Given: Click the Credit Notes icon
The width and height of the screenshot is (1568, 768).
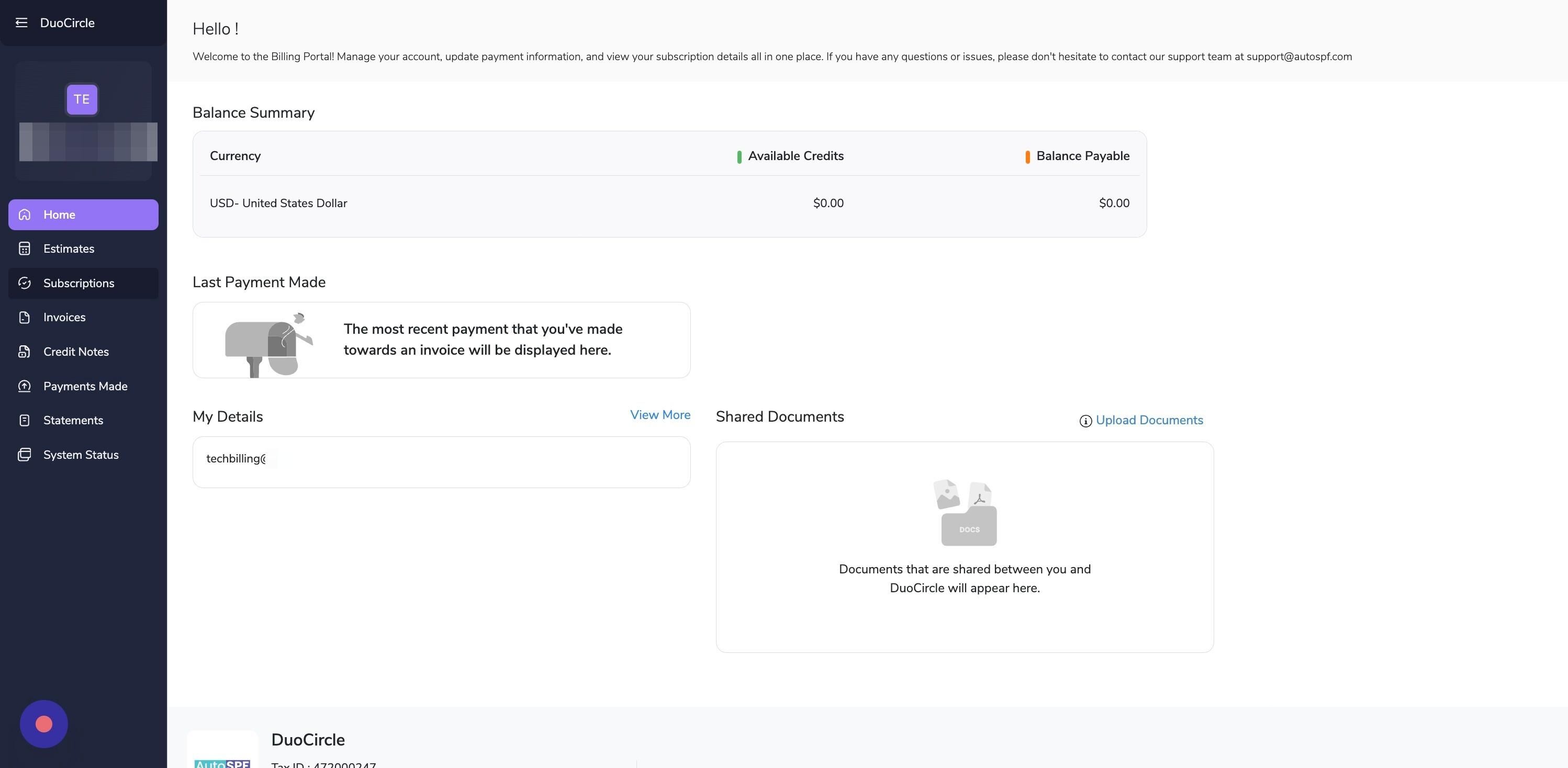Looking at the screenshot, I should [25, 352].
